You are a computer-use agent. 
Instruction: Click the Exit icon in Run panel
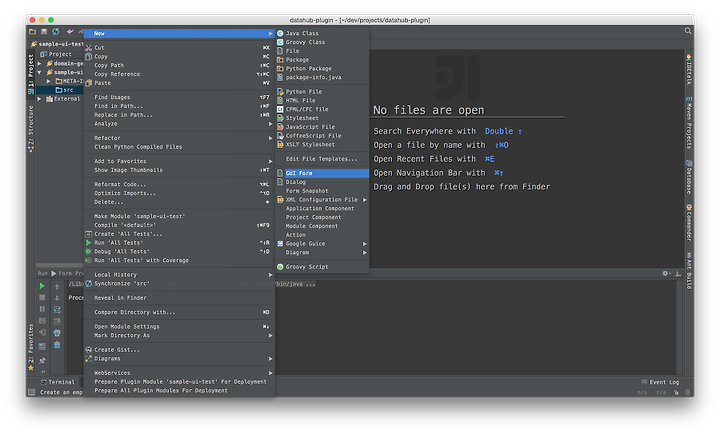pos(42,332)
